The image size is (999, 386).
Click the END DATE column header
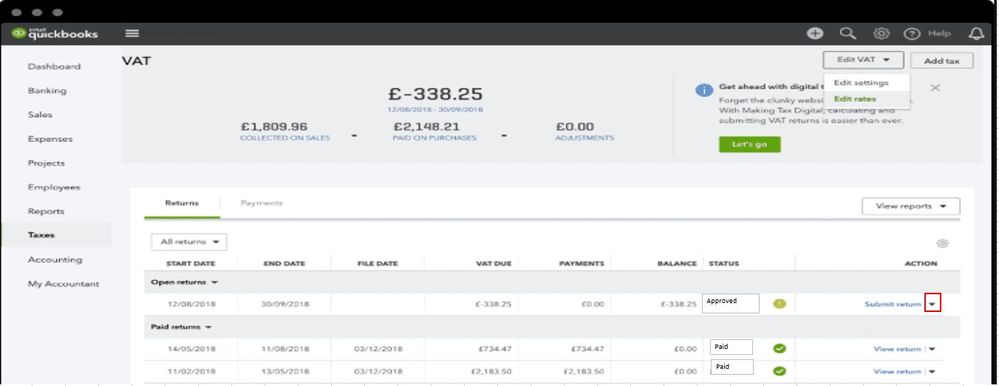(x=284, y=264)
